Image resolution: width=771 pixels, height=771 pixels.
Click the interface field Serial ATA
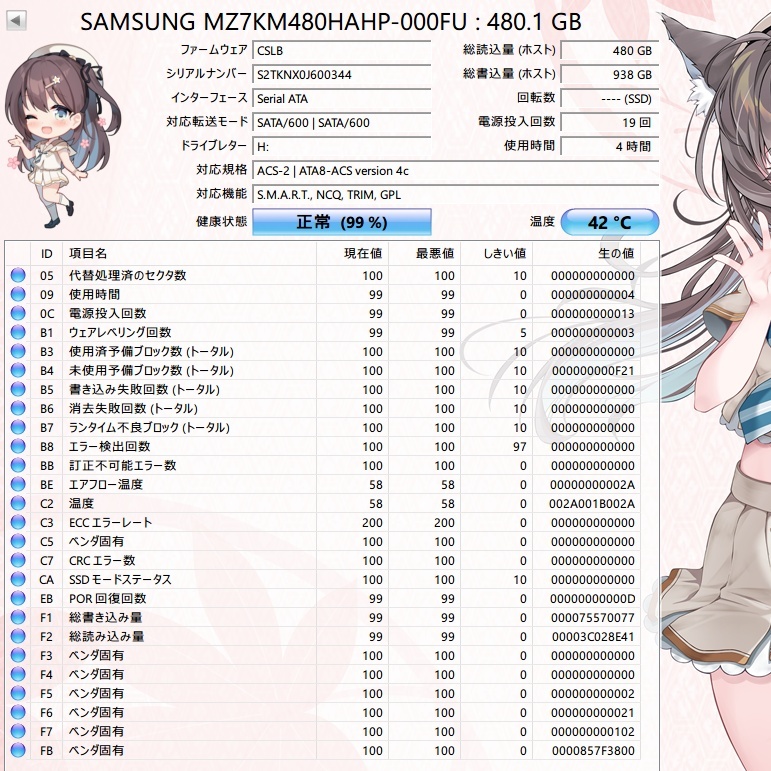click(x=342, y=99)
